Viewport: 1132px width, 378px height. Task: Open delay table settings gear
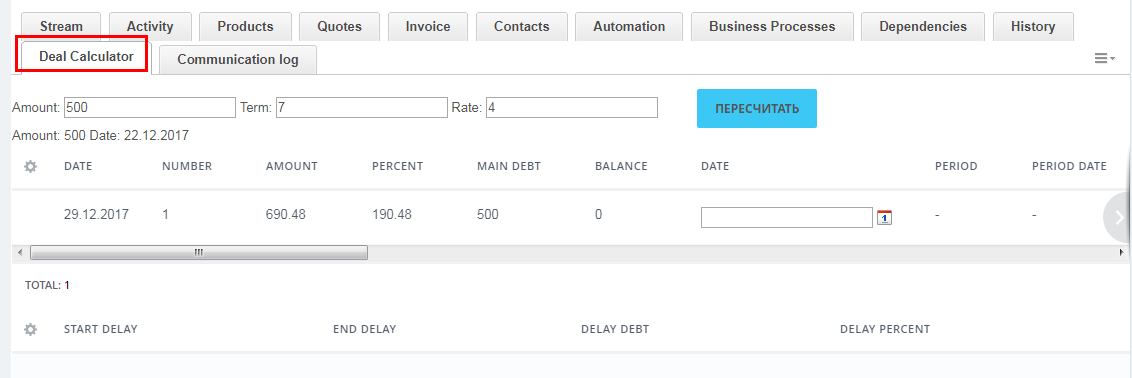tap(30, 330)
